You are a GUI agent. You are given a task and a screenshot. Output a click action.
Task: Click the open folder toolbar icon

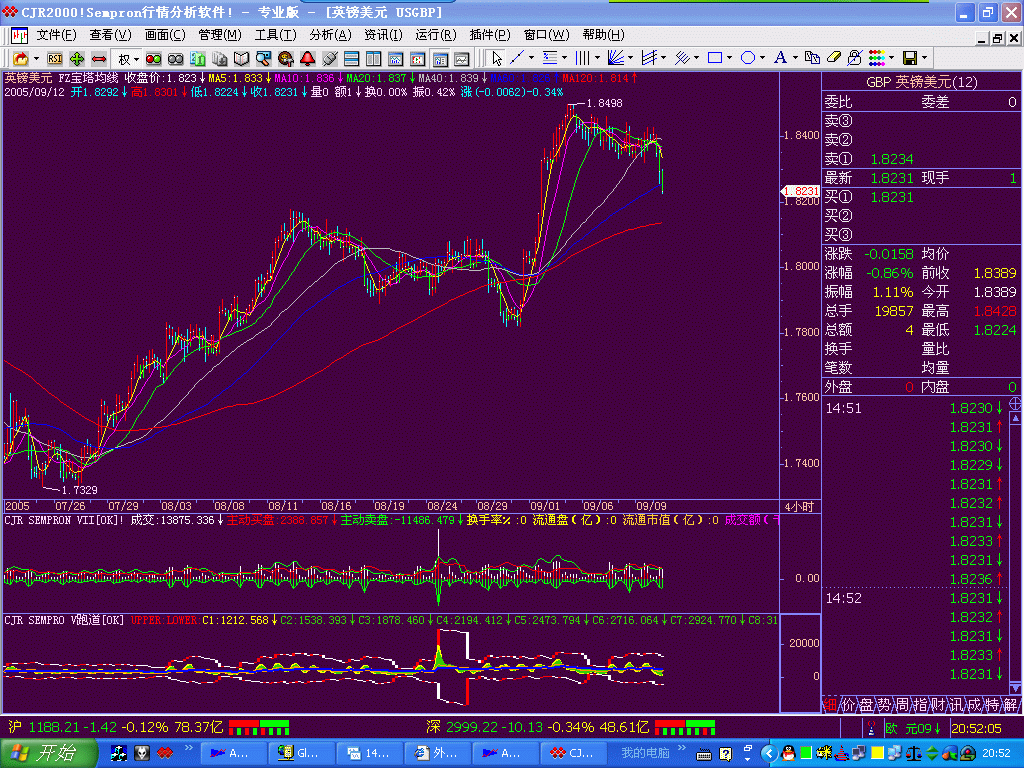pyautogui.click(x=21, y=59)
